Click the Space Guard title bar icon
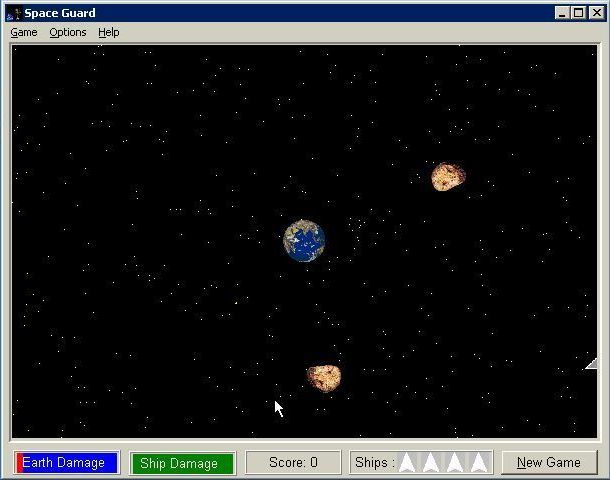The image size is (610, 480). [x=14, y=14]
